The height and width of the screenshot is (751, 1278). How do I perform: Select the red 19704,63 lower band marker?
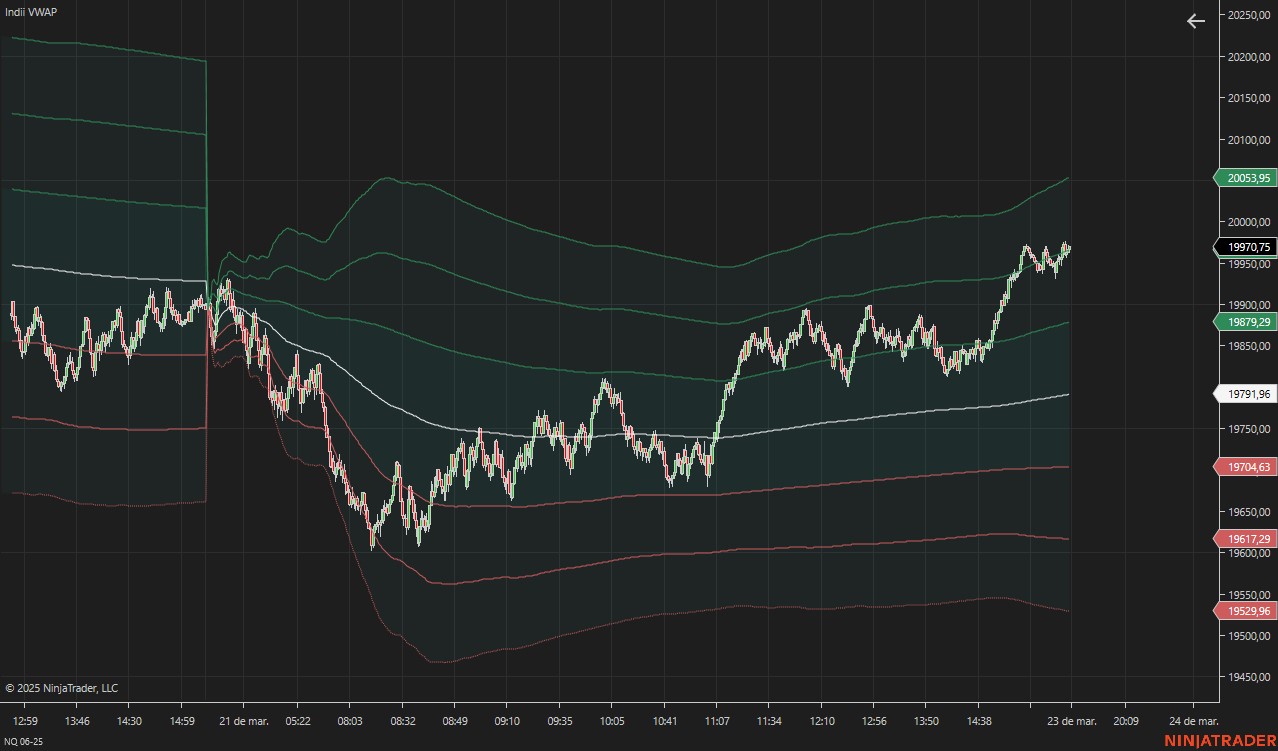pos(1246,466)
